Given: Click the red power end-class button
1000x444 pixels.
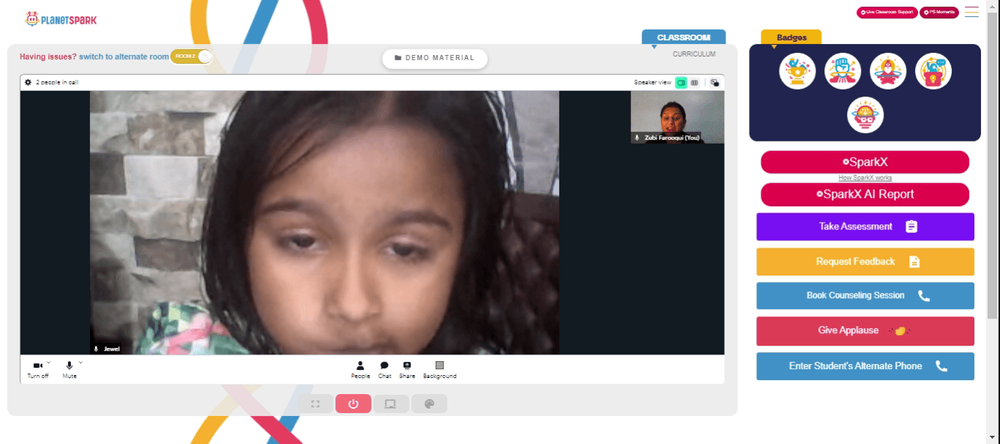Looking at the screenshot, I should click(353, 404).
